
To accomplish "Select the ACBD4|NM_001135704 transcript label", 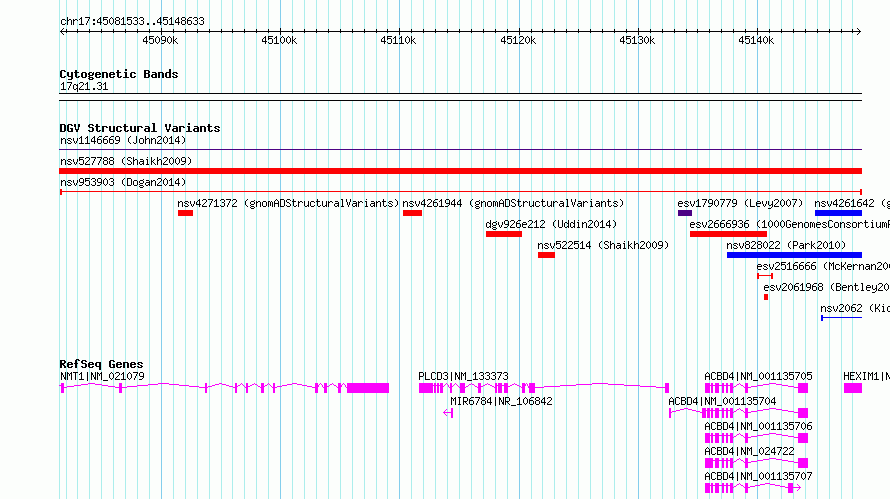I will 722,401.
